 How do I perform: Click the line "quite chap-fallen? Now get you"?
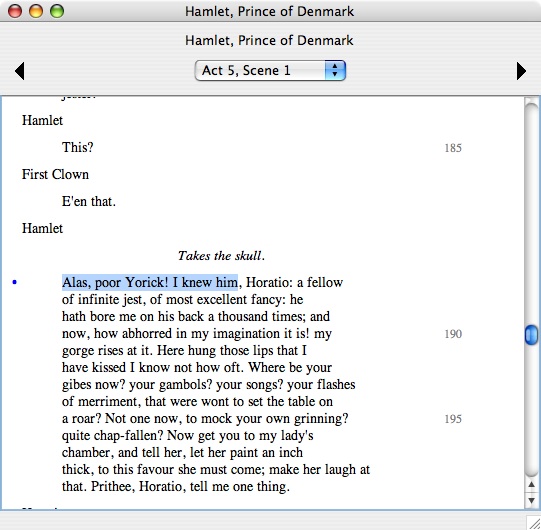(x=188, y=435)
